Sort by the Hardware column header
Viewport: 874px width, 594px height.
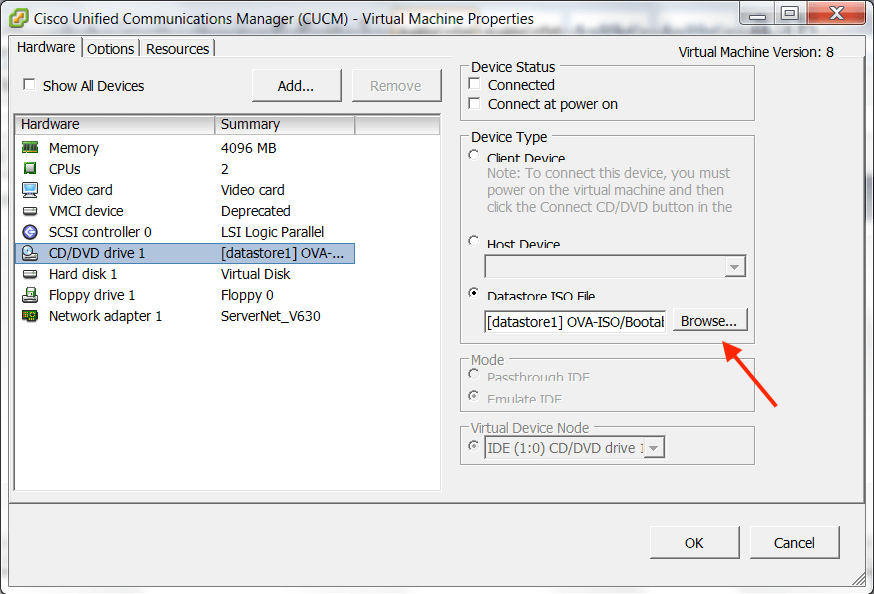[x=115, y=124]
